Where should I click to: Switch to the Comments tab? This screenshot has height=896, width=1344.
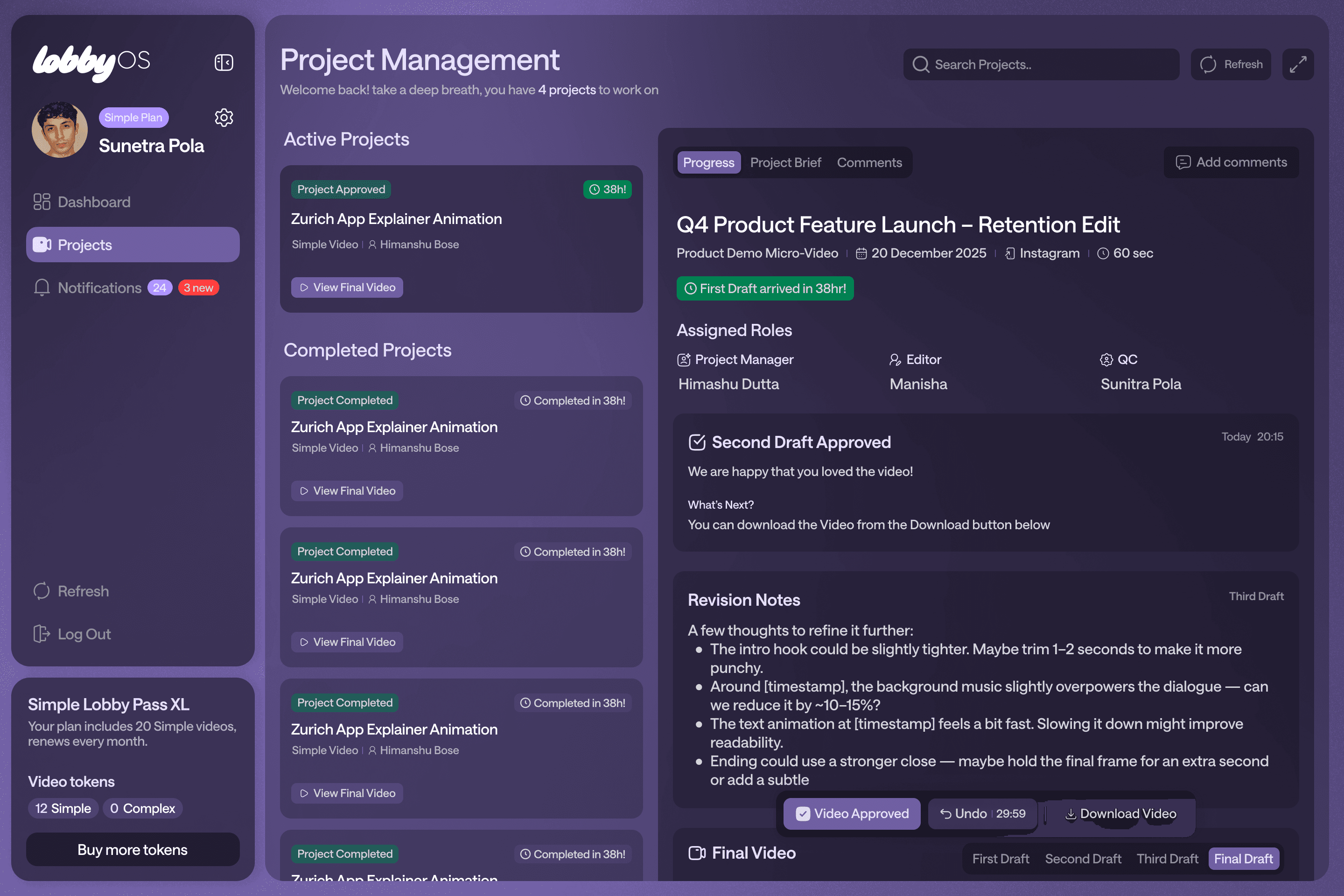[x=869, y=163]
